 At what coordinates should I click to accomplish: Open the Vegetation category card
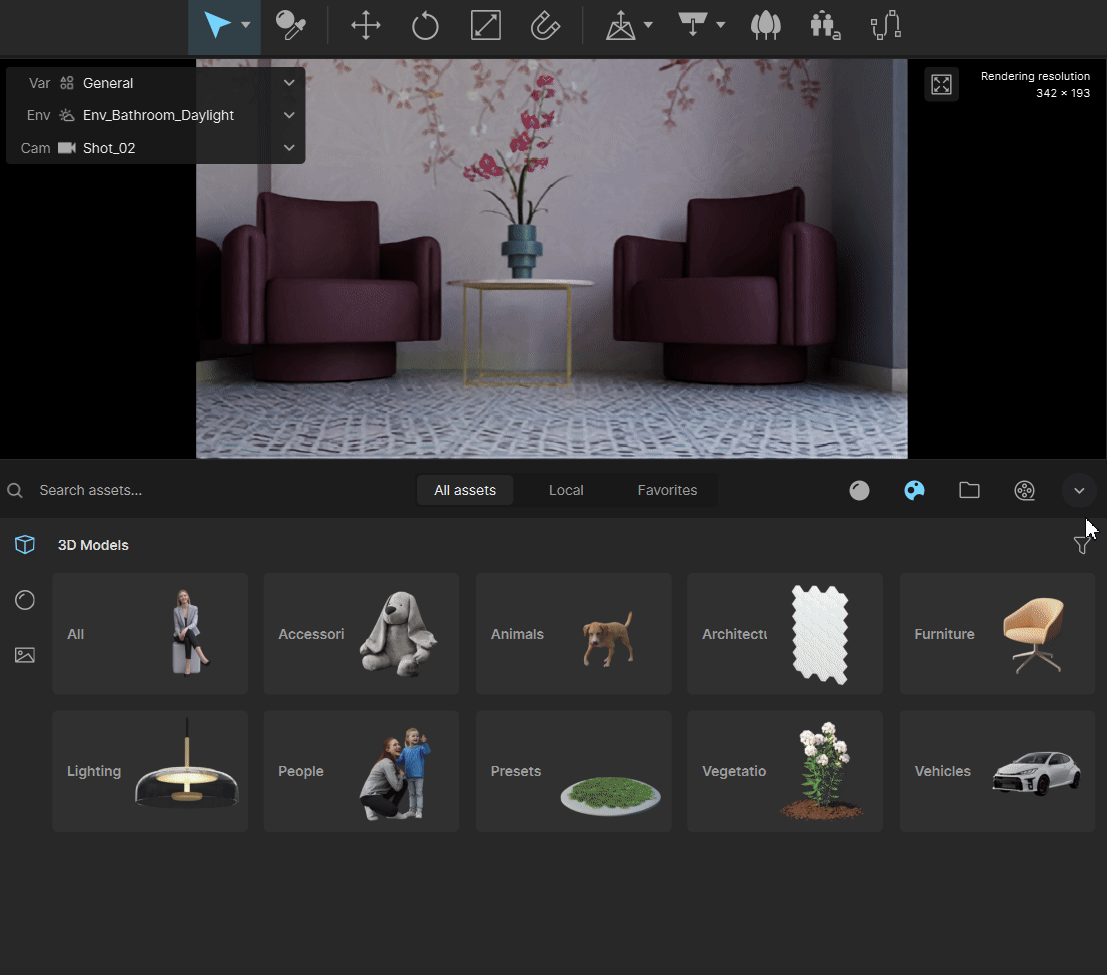tap(785, 771)
